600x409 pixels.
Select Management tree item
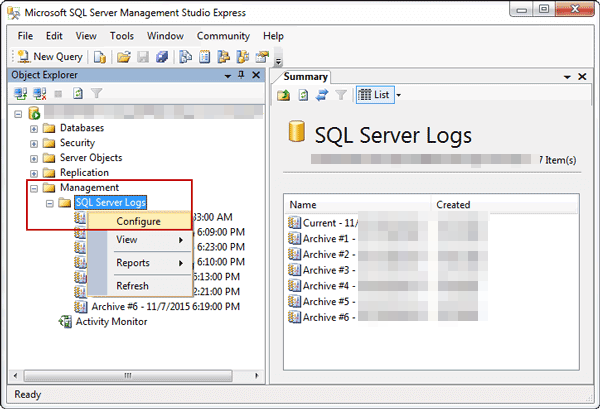tap(89, 187)
